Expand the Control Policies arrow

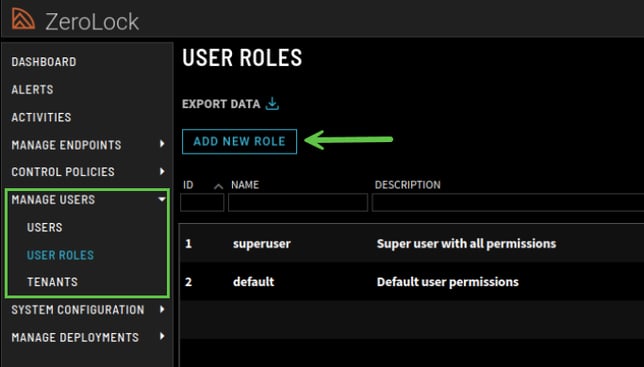click(162, 172)
